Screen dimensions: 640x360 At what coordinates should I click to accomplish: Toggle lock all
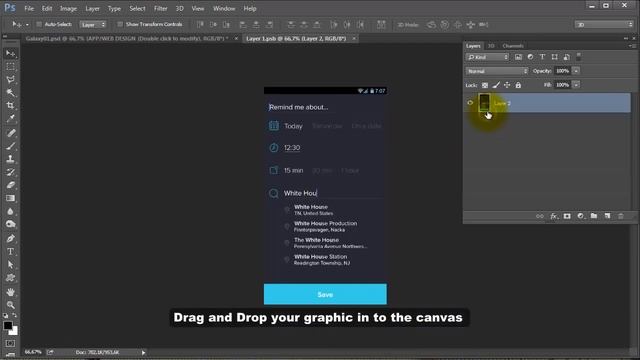tap(518, 85)
